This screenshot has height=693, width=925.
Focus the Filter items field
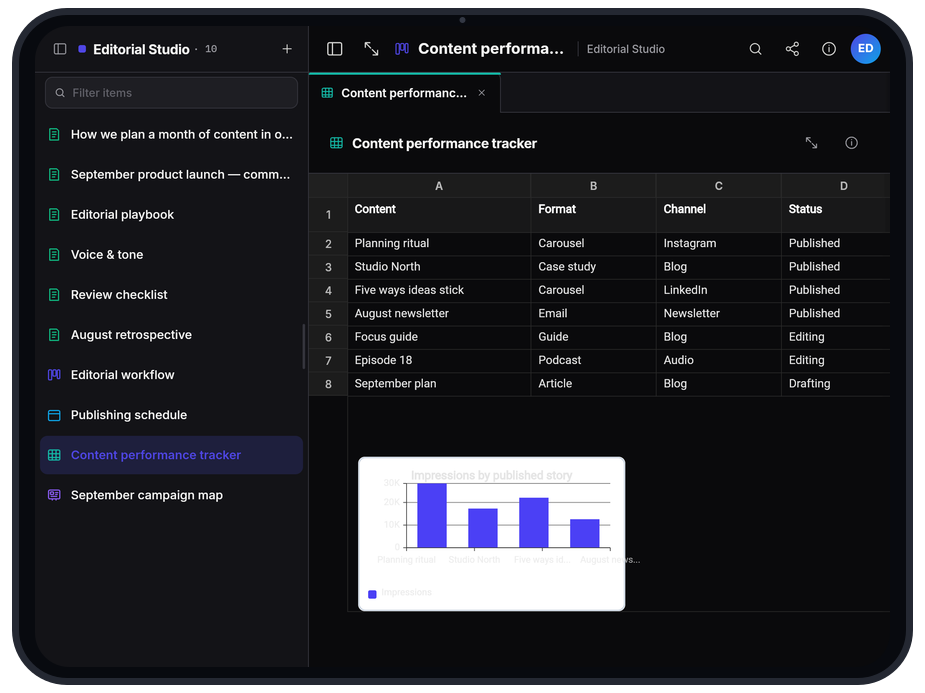click(x=171, y=93)
